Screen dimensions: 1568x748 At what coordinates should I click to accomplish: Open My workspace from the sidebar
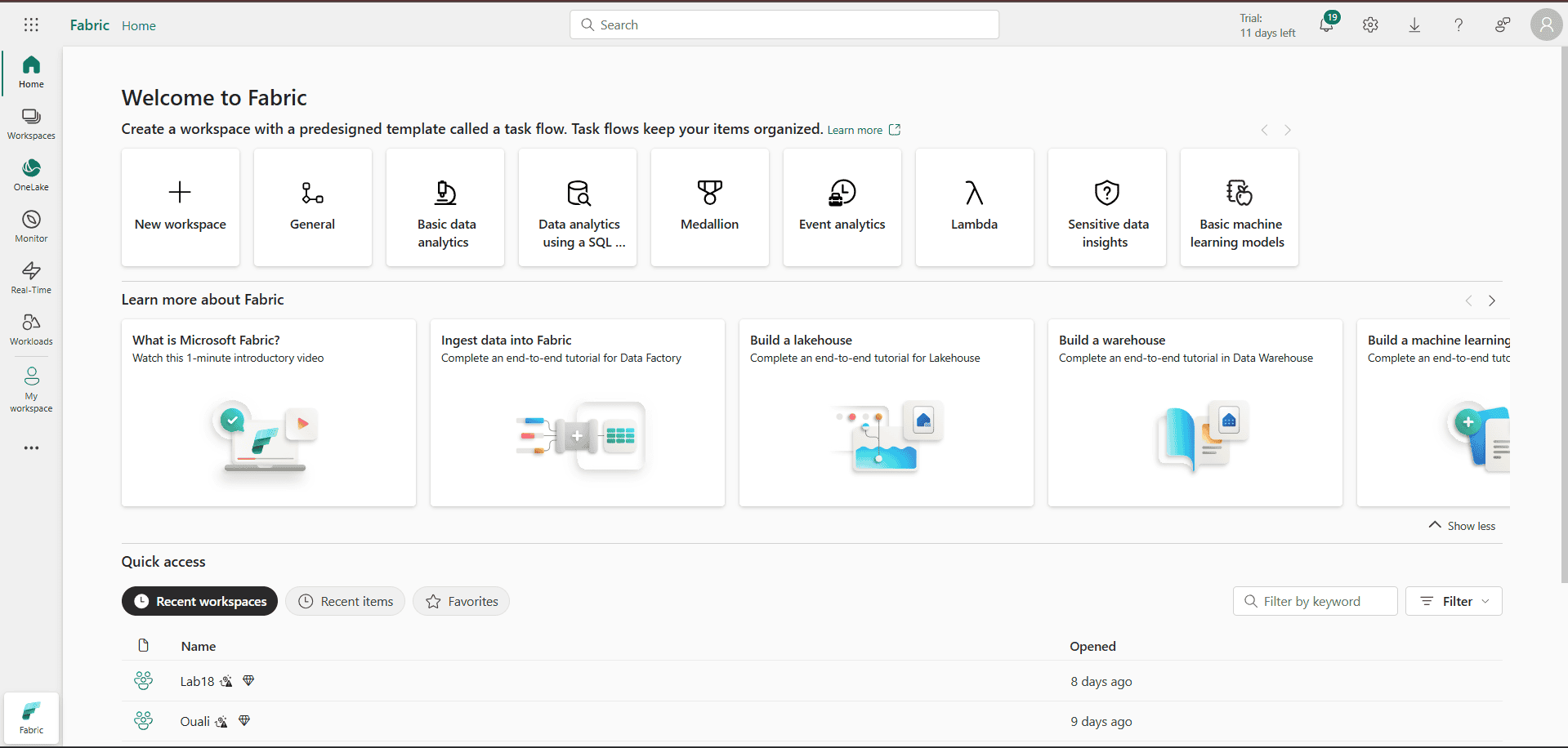click(x=31, y=387)
